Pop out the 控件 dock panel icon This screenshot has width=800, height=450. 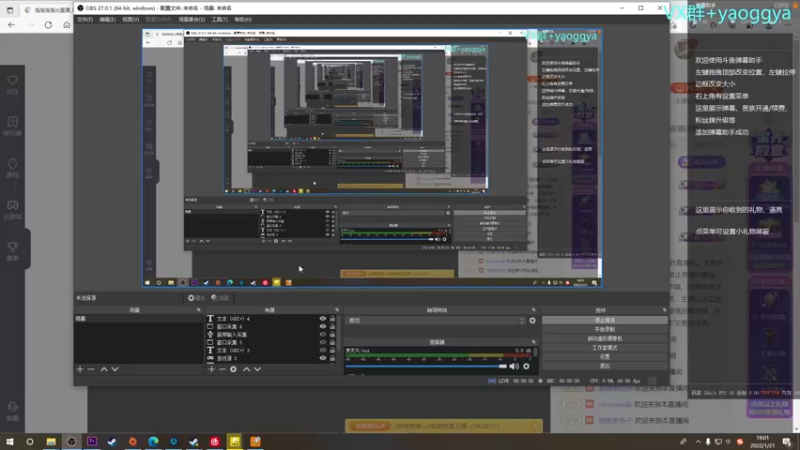pyautogui.click(x=664, y=310)
